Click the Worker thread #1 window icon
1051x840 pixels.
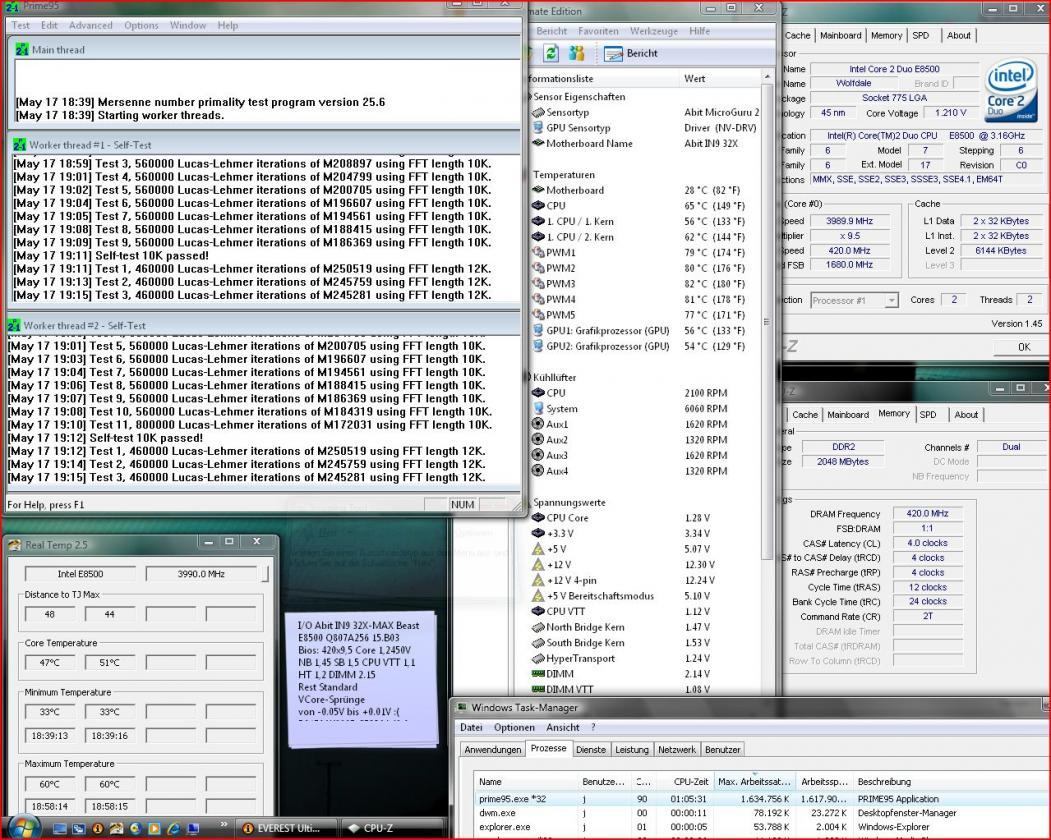pos(19,145)
